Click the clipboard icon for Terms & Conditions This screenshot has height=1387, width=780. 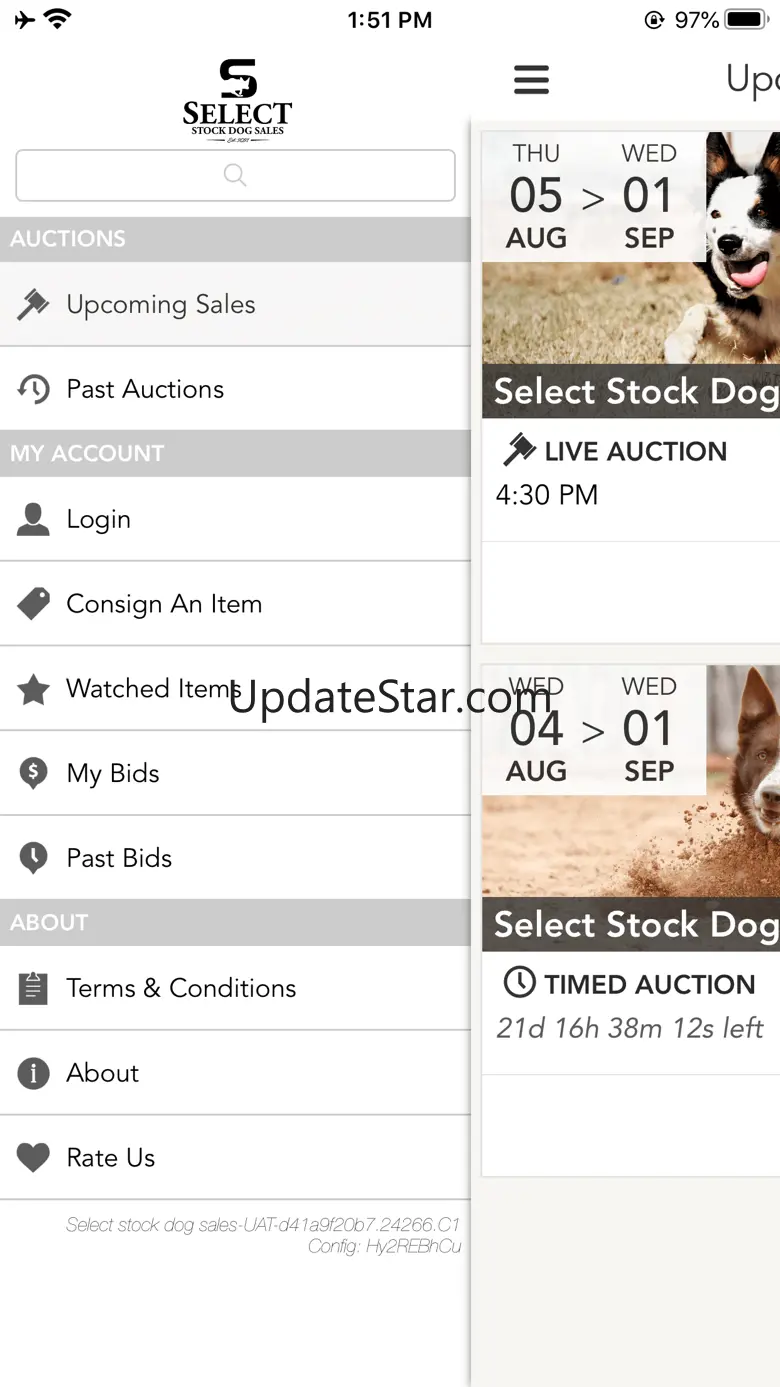[x=33, y=988]
